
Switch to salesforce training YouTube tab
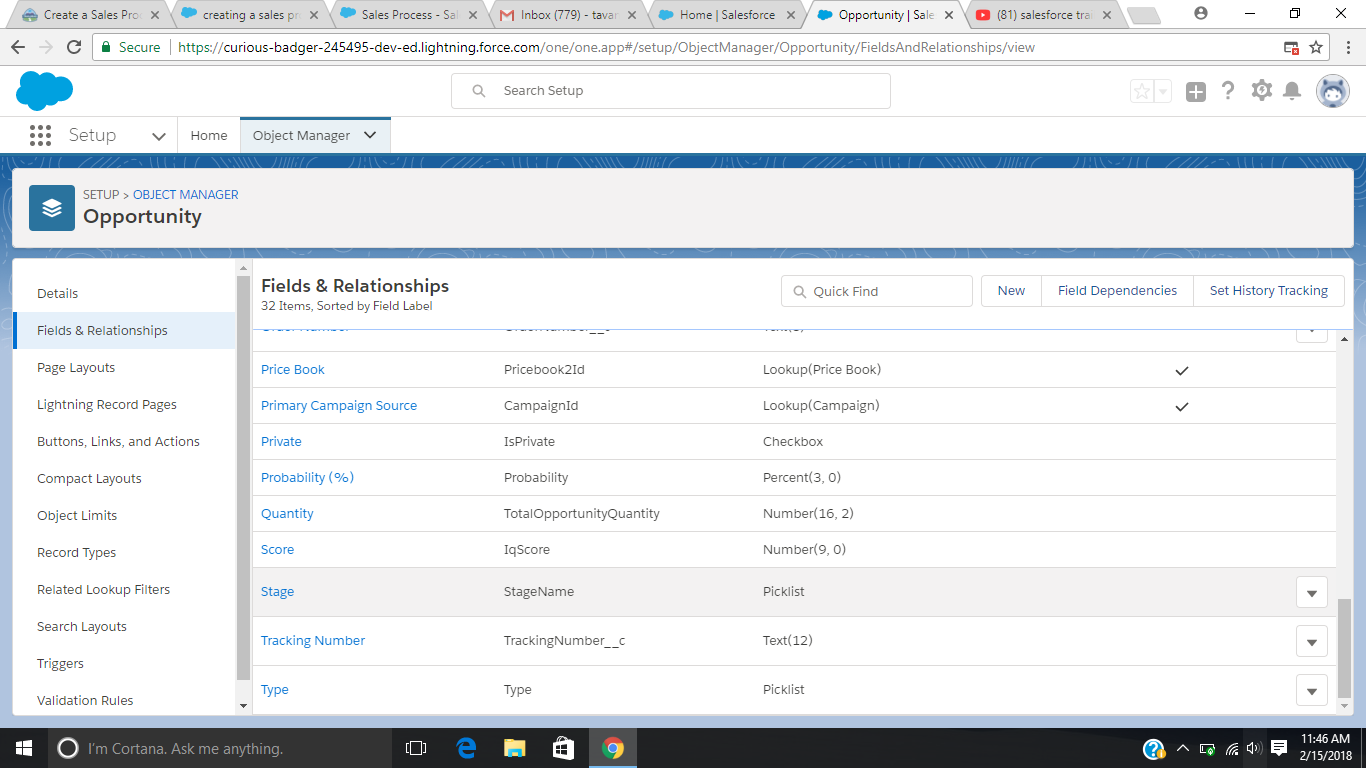[1043, 15]
